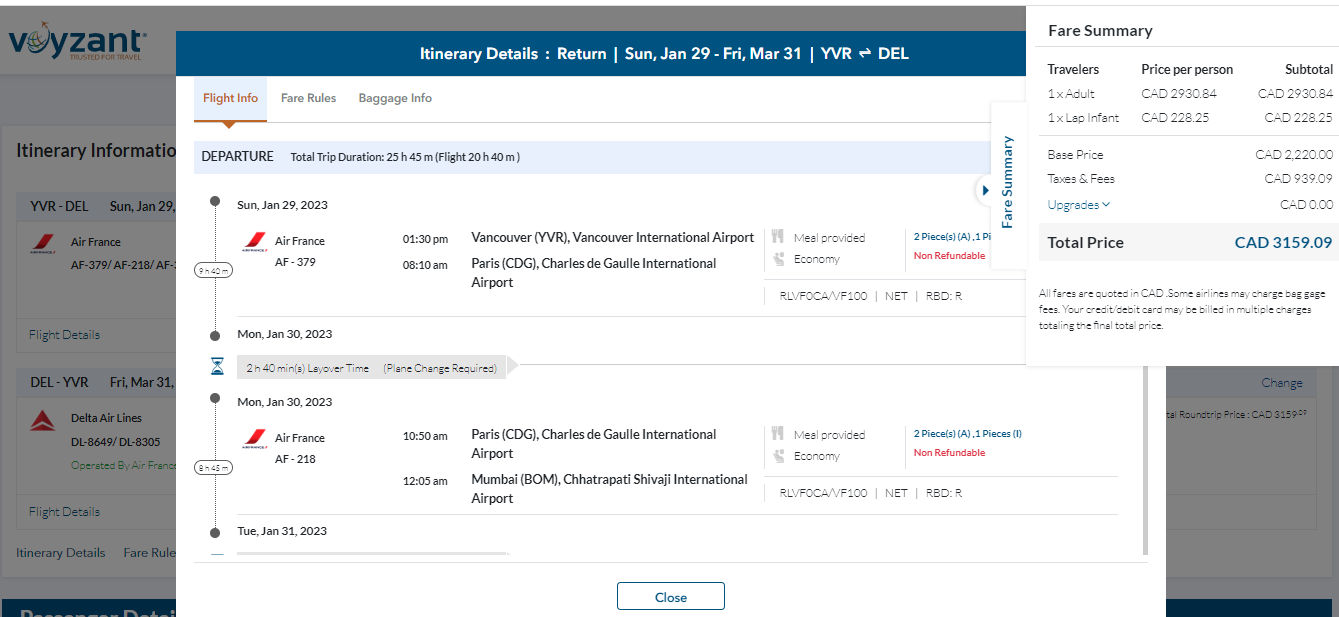Viewport: 1339px width, 617px height.
Task: Open Flight Details under the YVR - DEL itinerary
Action: pyautogui.click(x=64, y=335)
